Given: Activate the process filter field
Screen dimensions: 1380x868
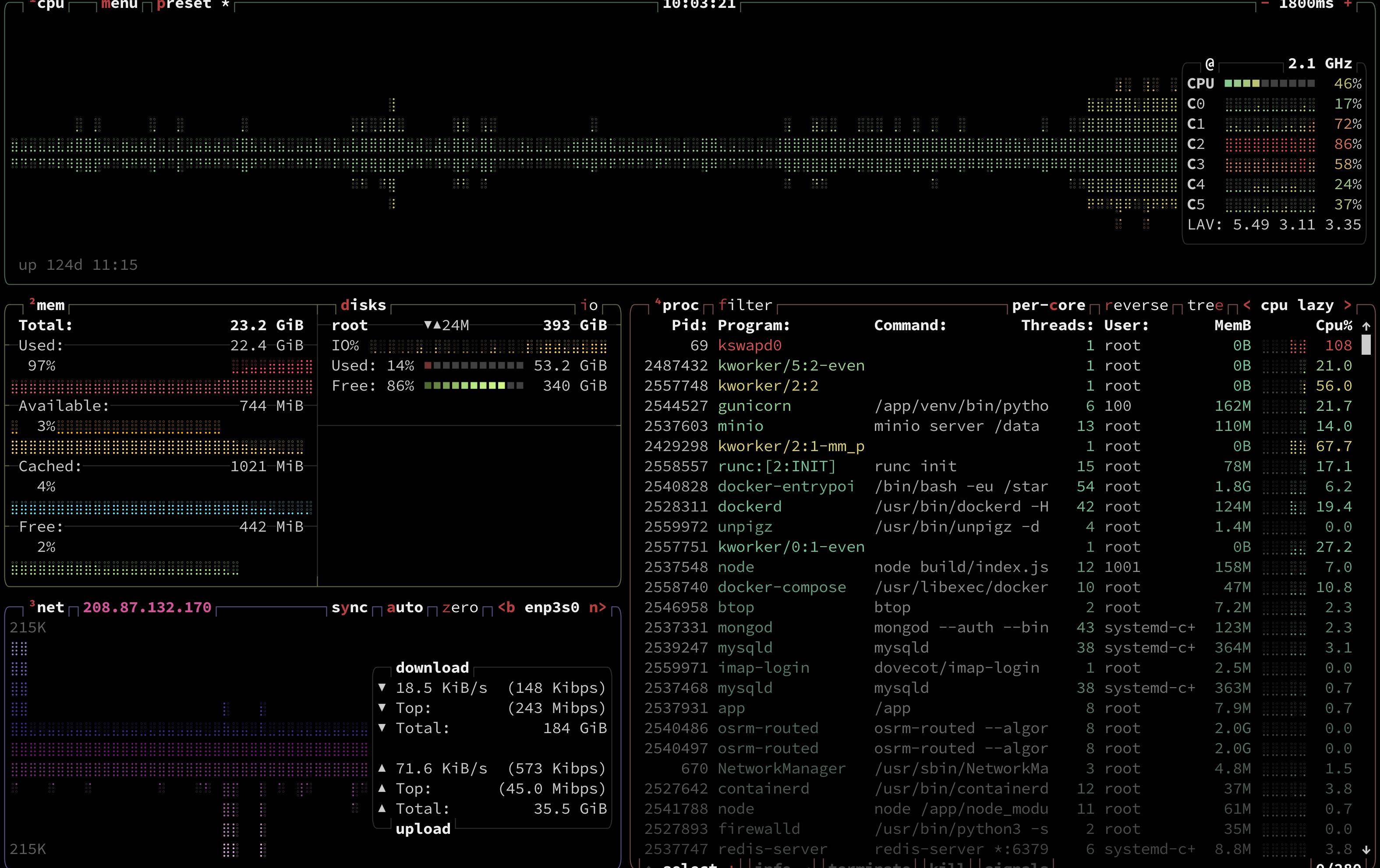Looking at the screenshot, I should pyautogui.click(x=745, y=305).
